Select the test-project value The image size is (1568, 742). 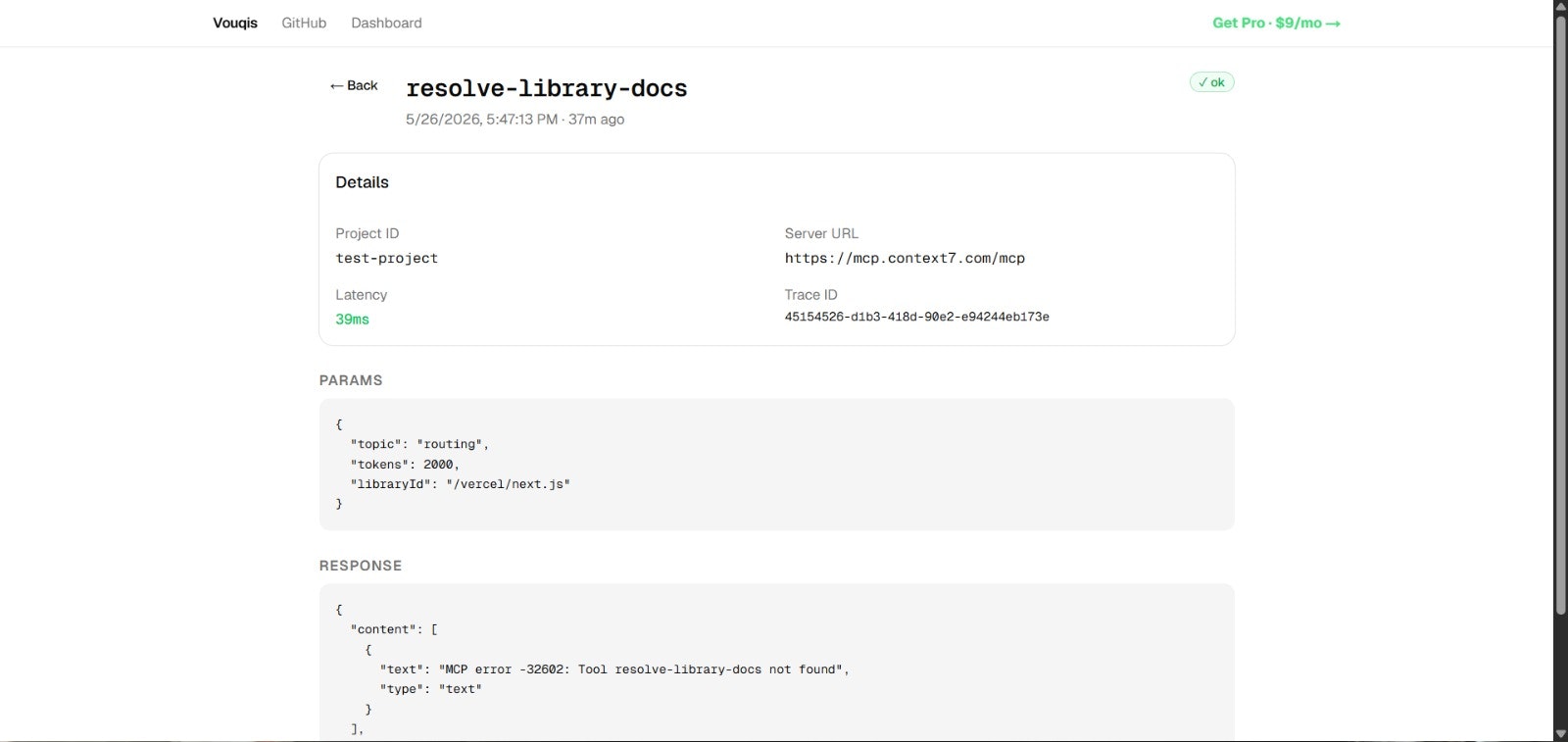[387, 258]
